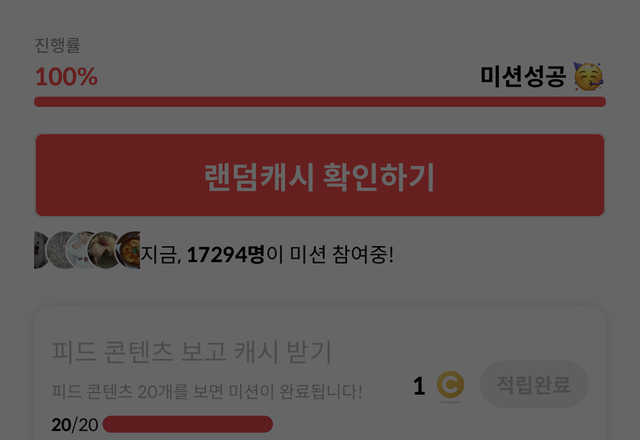The image size is (640, 440).
Task: Click the 적립완료 button
Action: (x=534, y=384)
